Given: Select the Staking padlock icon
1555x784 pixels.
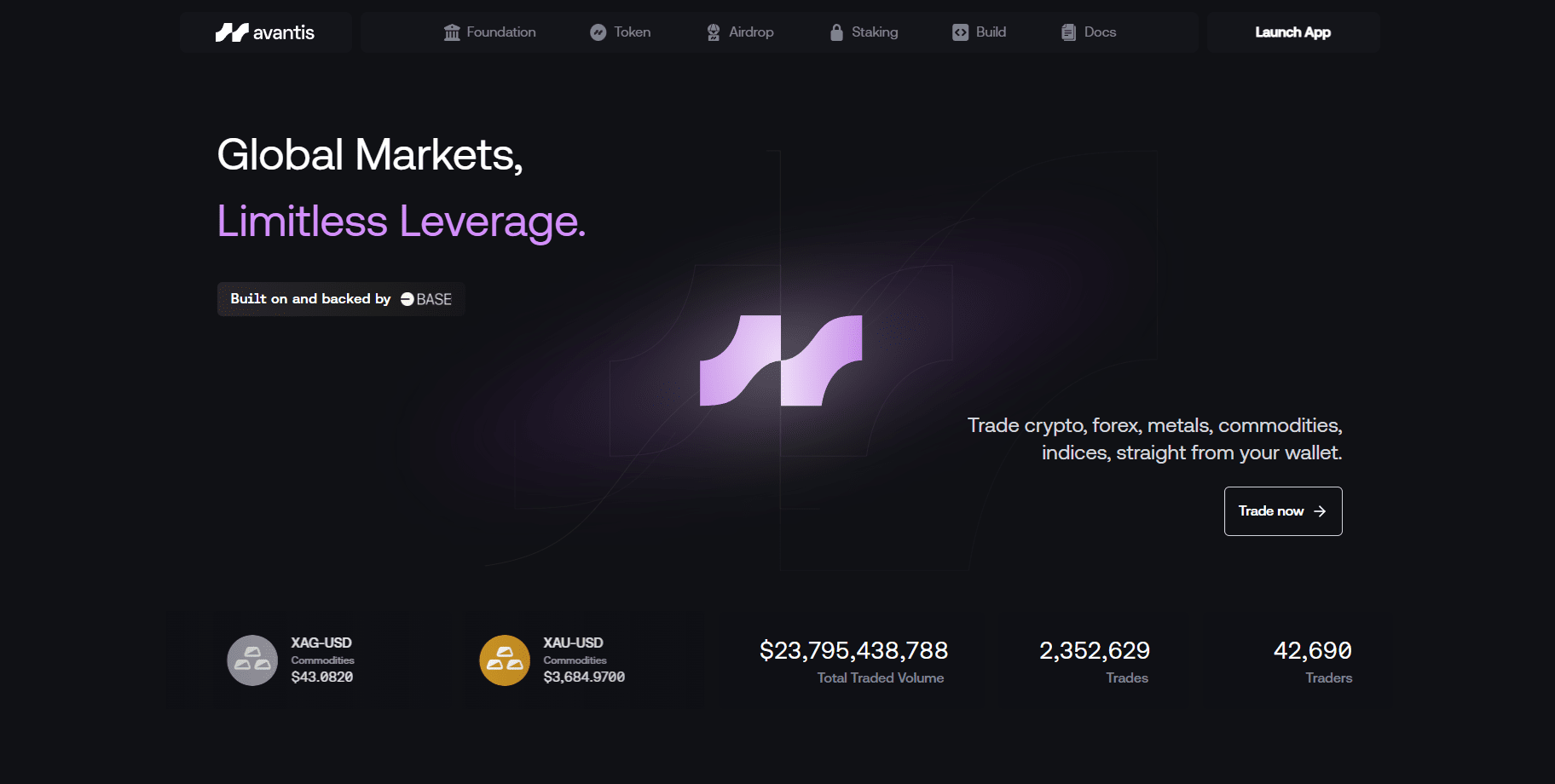Looking at the screenshot, I should coord(835,32).
